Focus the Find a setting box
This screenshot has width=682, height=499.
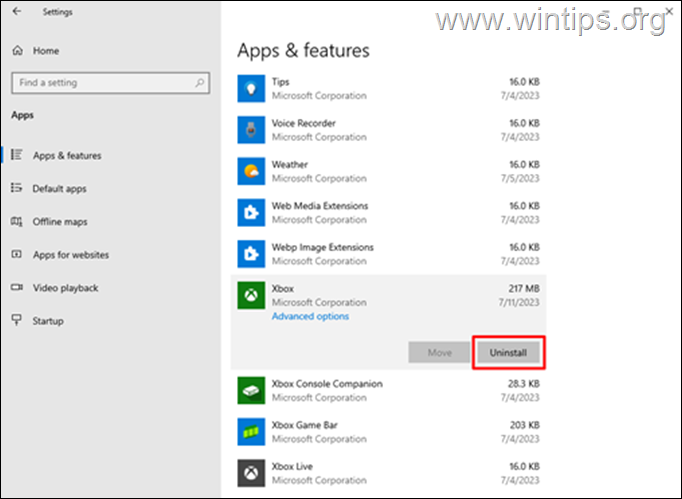tap(110, 83)
